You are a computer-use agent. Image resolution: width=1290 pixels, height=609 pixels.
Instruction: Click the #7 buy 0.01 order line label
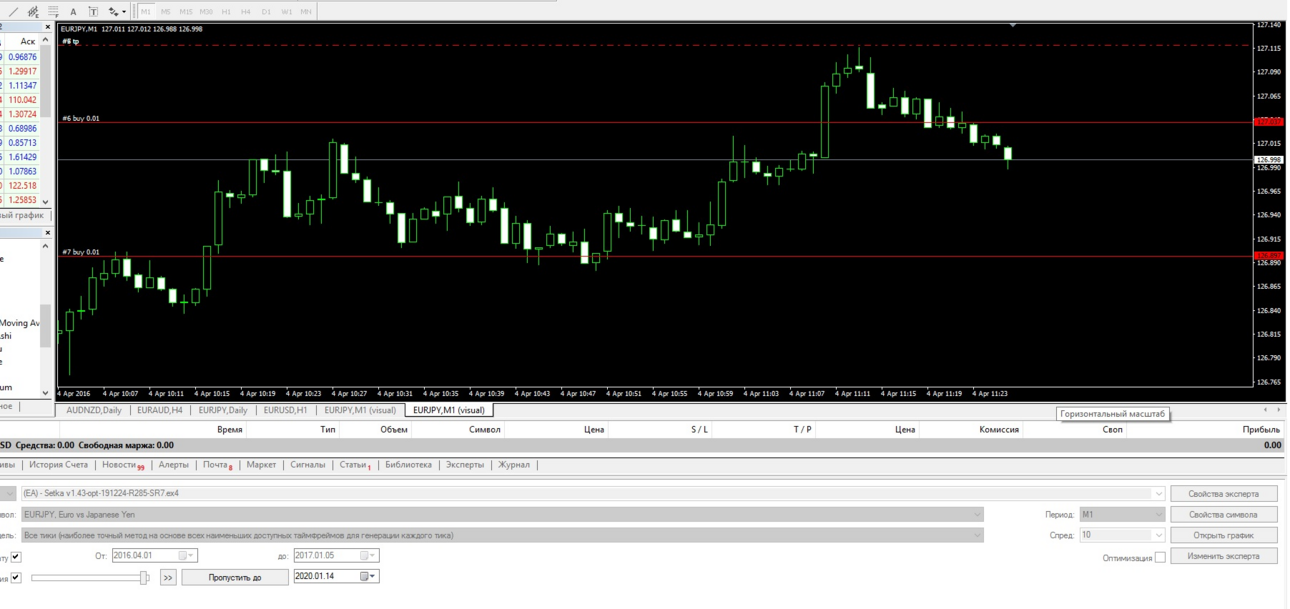pyautogui.click(x=81, y=252)
